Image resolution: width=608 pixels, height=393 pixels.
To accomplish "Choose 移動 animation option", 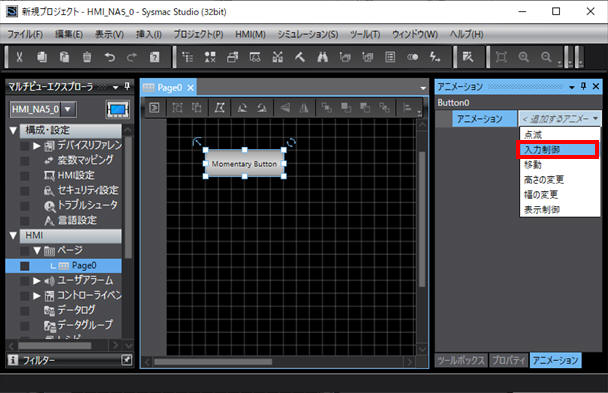I will (560, 165).
